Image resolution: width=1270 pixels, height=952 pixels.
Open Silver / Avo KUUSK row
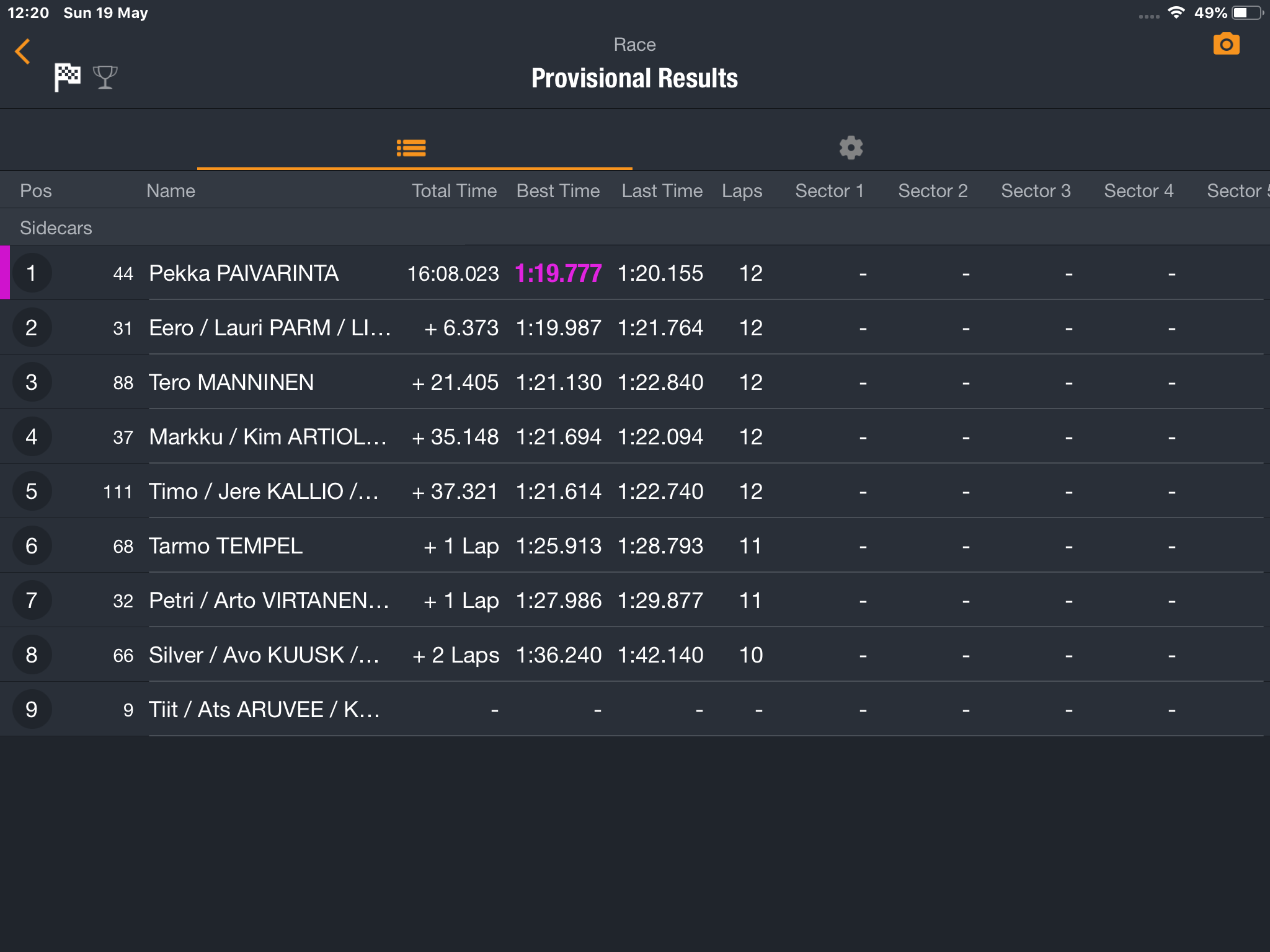(x=635, y=654)
